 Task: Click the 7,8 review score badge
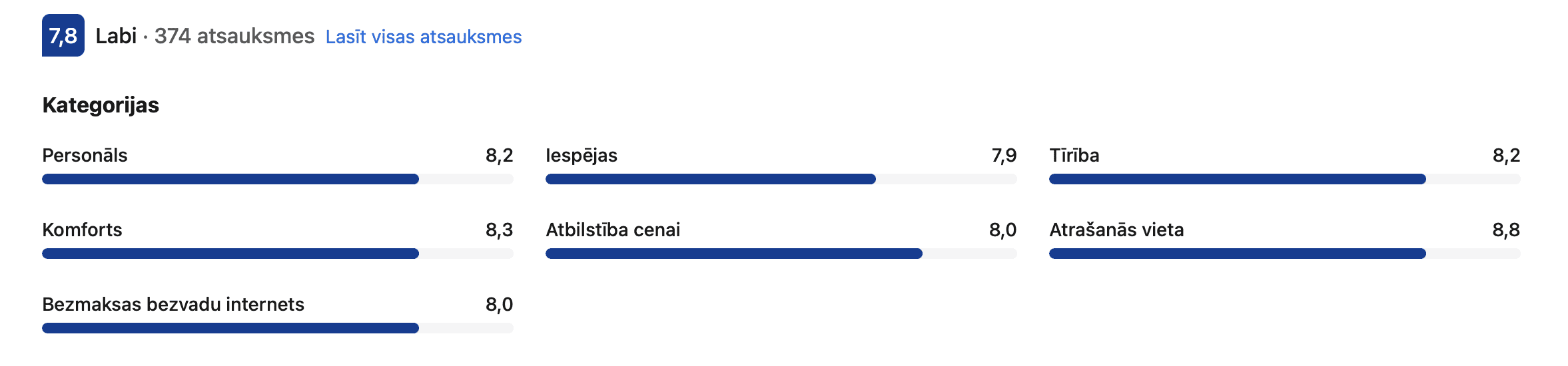click(63, 35)
